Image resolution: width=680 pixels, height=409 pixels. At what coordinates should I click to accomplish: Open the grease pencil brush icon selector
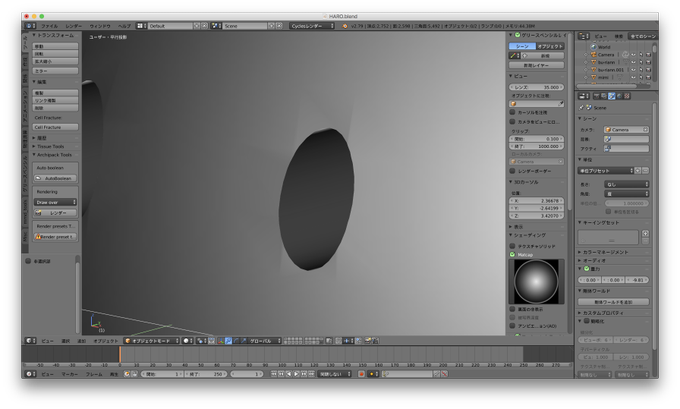coord(514,56)
